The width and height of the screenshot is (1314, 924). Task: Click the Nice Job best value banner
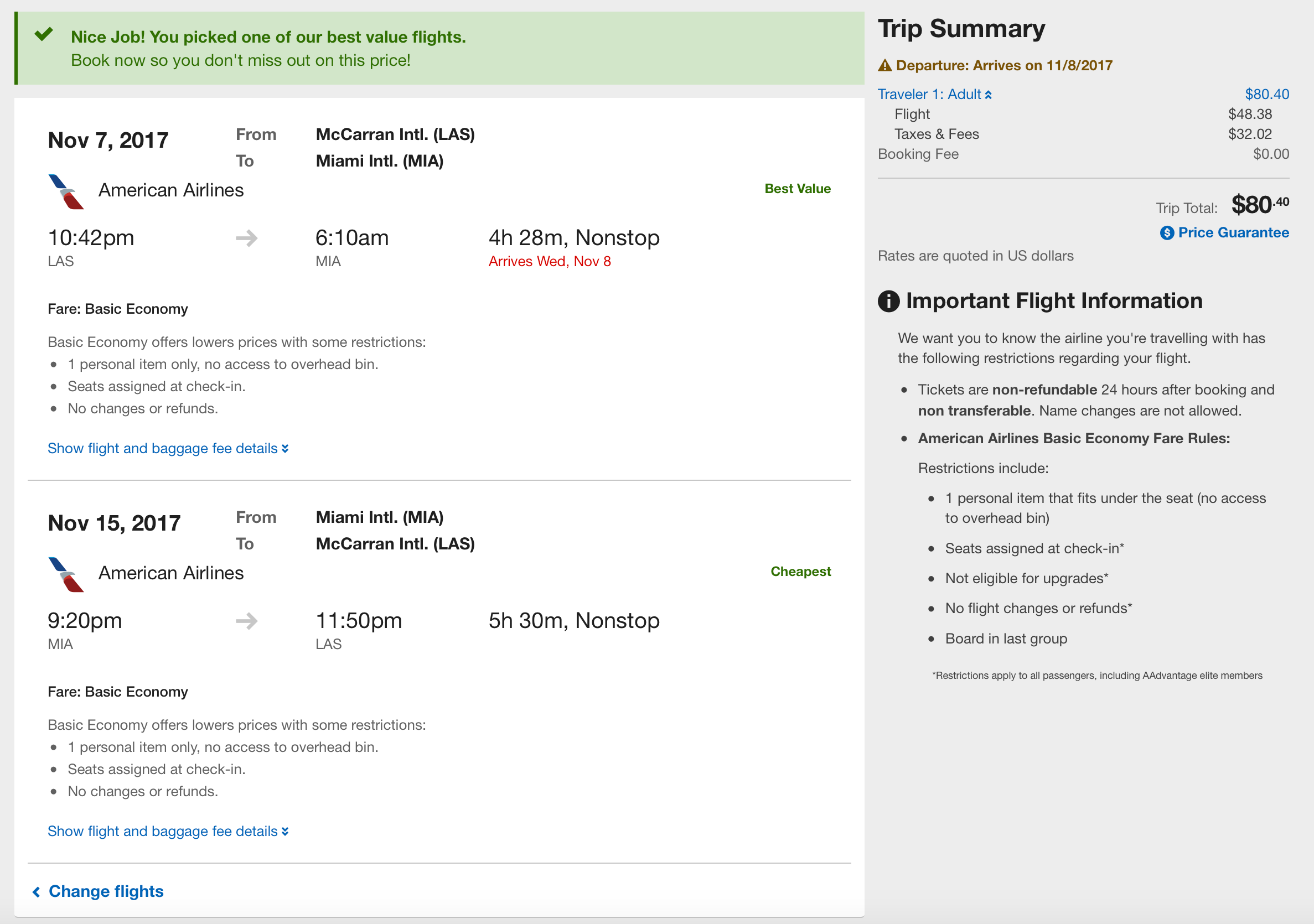(x=268, y=49)
